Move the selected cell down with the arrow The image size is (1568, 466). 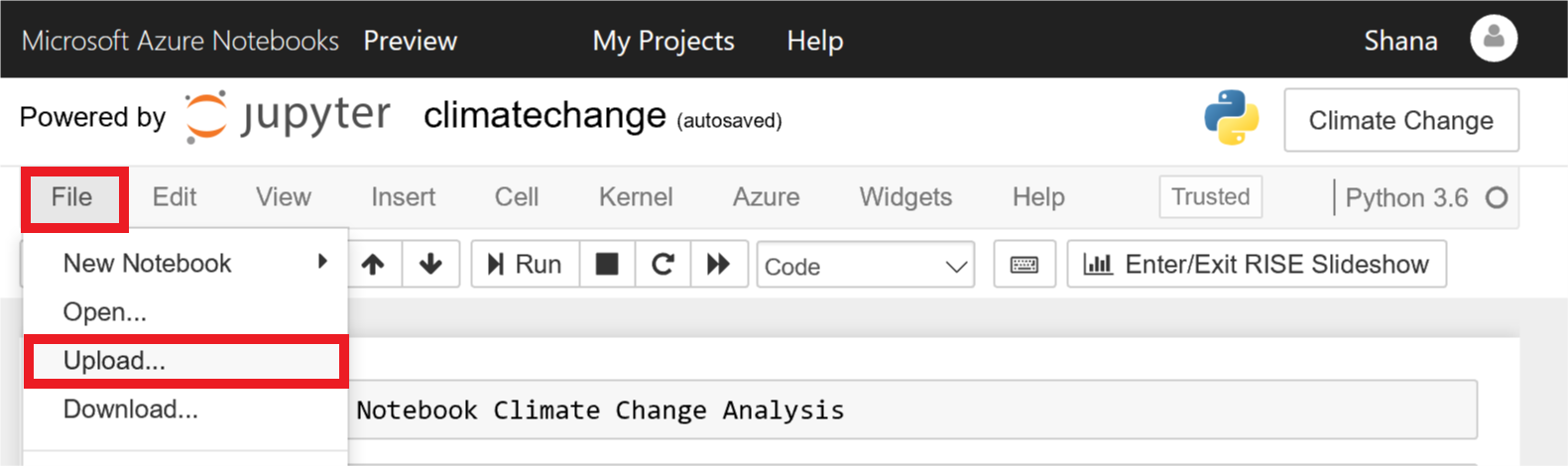point(430,265)
